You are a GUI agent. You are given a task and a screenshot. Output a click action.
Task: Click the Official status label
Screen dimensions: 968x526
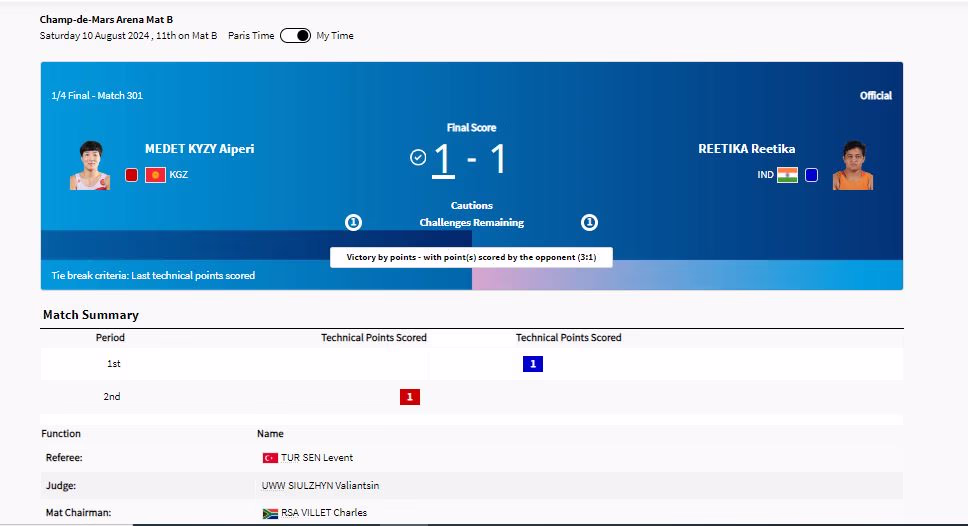875,96
